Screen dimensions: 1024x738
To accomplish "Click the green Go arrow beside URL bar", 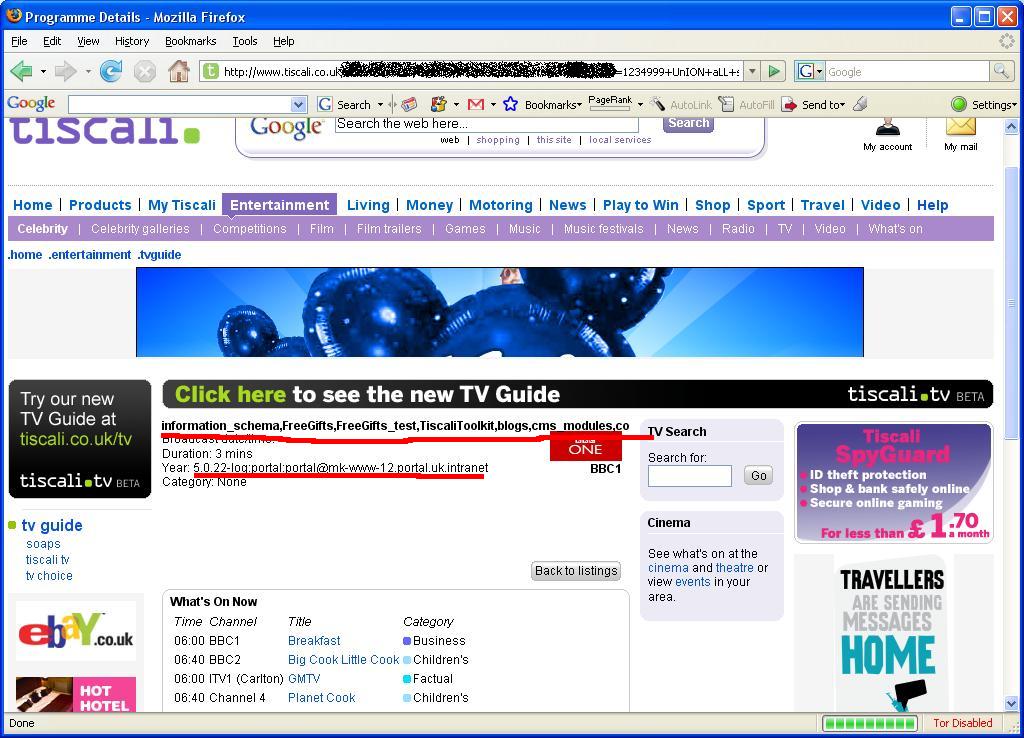I will (x=774, y=71).
